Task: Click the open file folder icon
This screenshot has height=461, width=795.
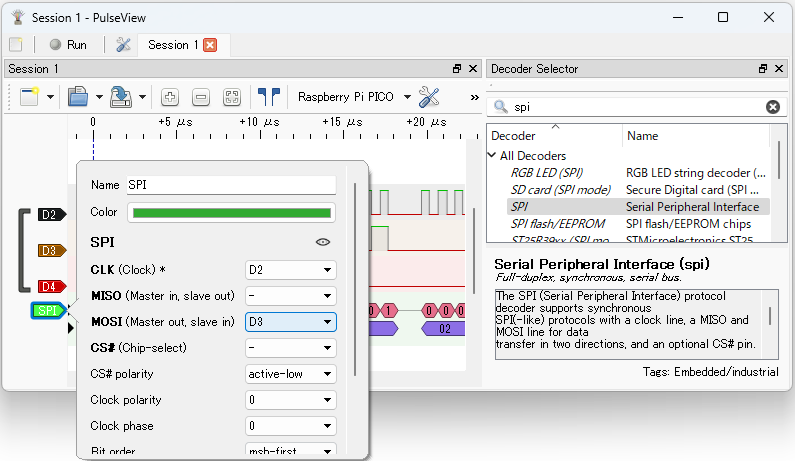Action: (78, 96)
